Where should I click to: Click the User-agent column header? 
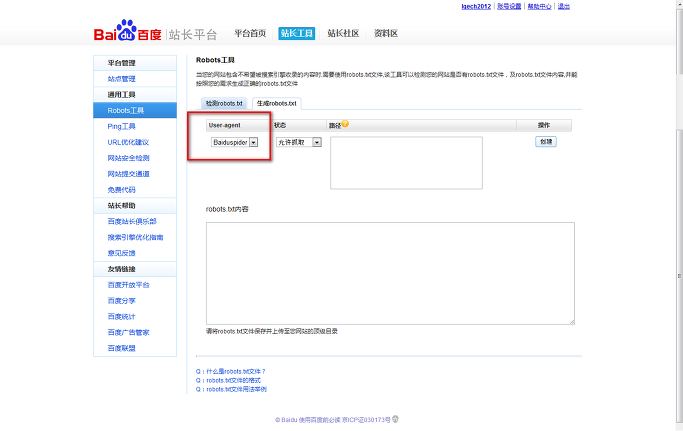point(238,126)
